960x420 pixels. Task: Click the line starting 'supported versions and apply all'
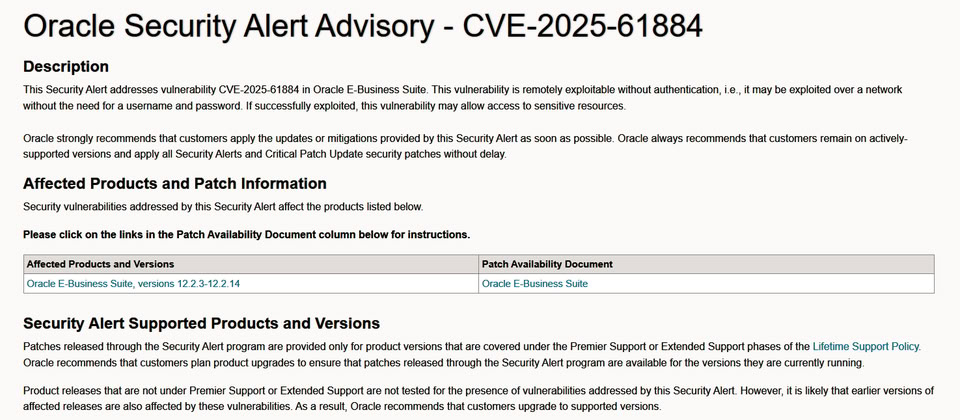pos(265,154)
